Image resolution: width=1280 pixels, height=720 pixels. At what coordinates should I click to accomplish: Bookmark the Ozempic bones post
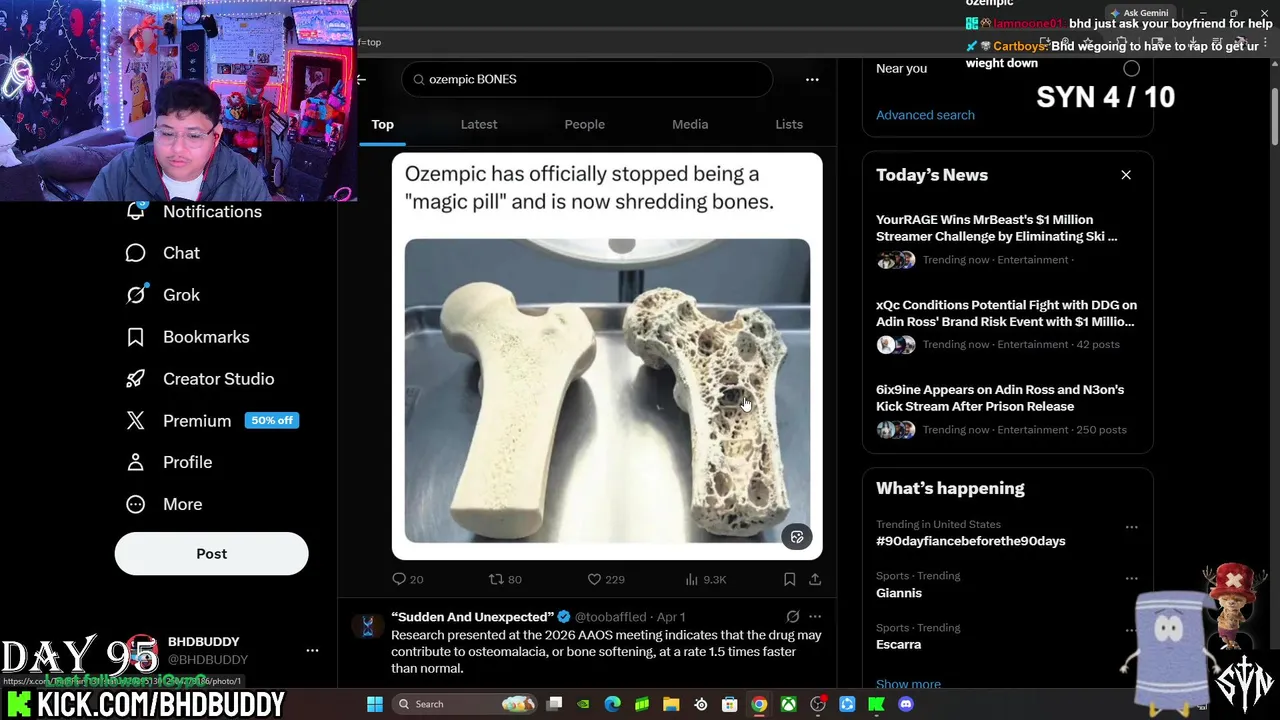[x=789, y=579]
